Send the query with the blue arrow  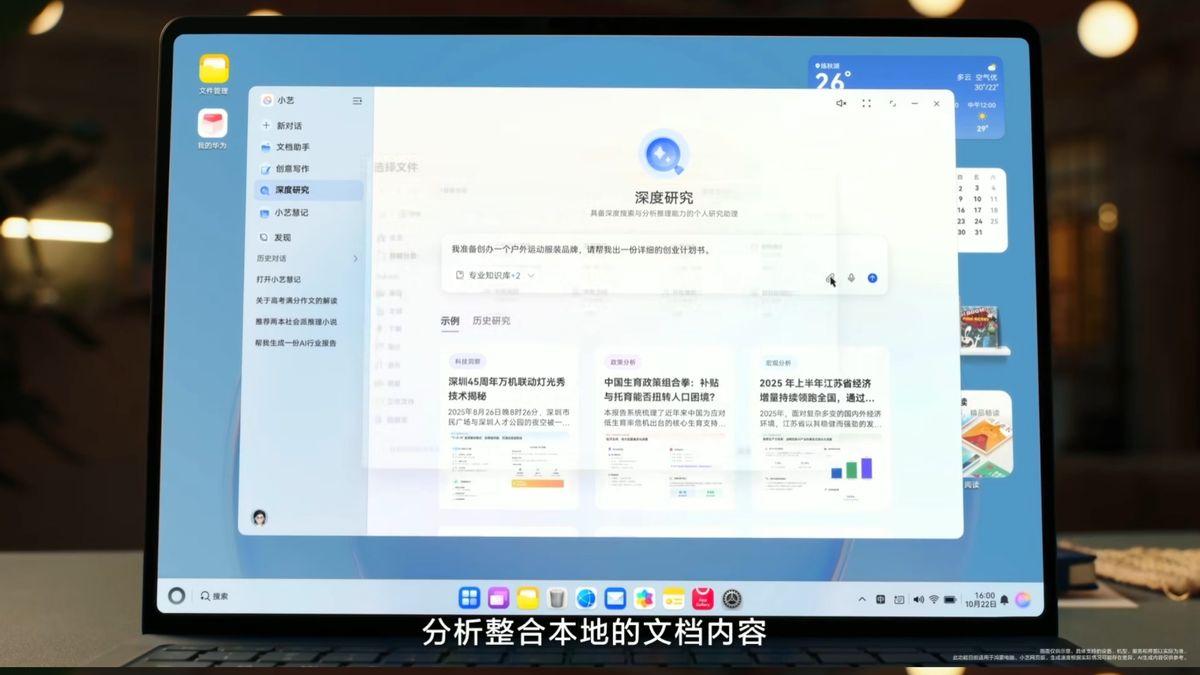pyautogui.click(x=872, y=278)
